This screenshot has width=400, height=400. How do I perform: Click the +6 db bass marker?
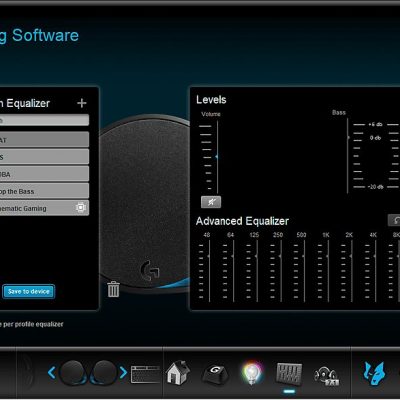pos(375,124)
